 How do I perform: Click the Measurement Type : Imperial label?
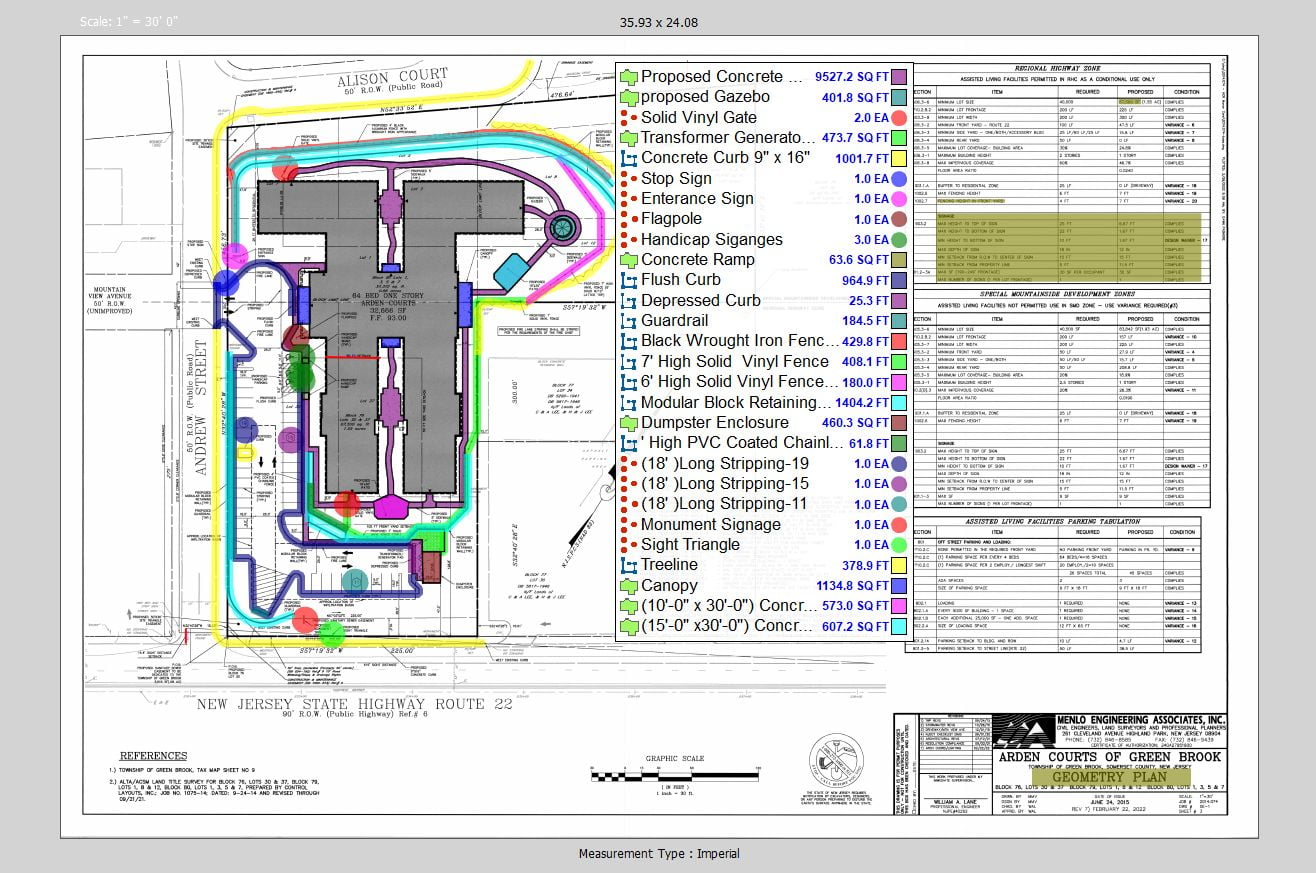pos(659,853)
